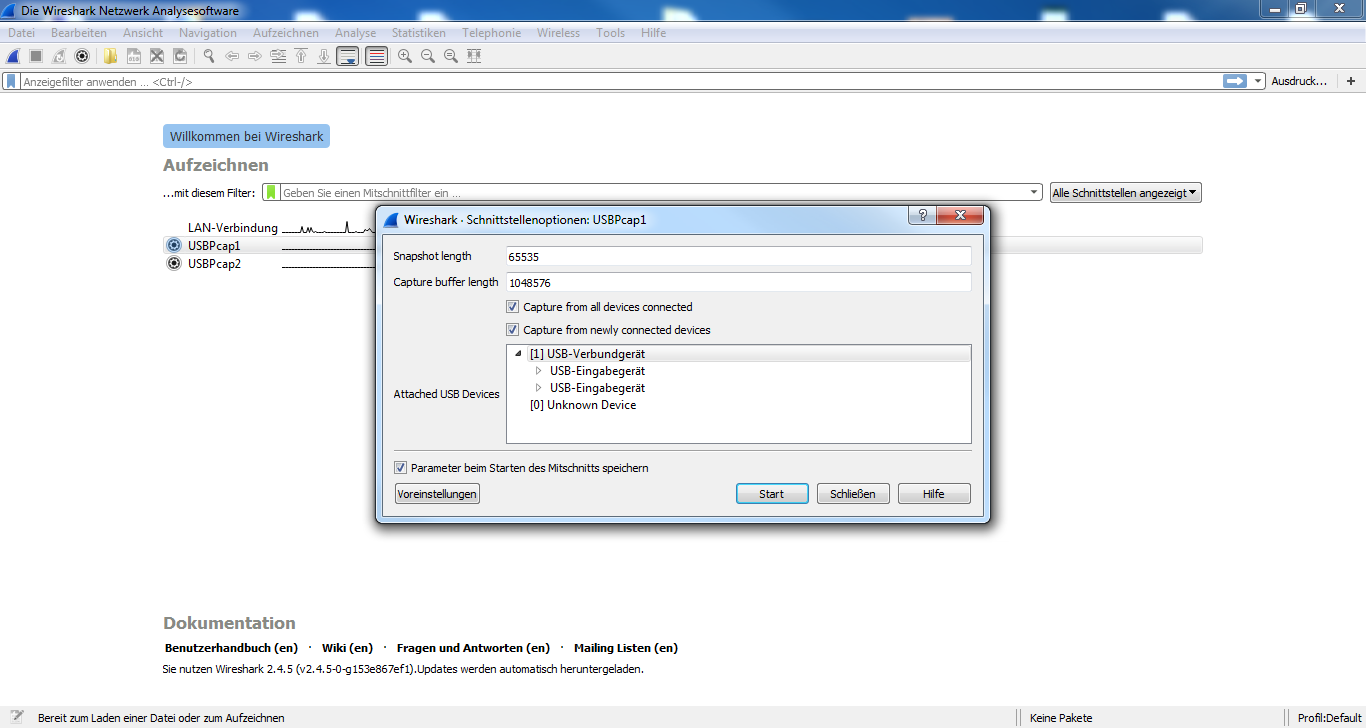This screenshot has height=728, width=1366.
Task: Open the Aufzeichnen menu
Action: coord(286,33)
